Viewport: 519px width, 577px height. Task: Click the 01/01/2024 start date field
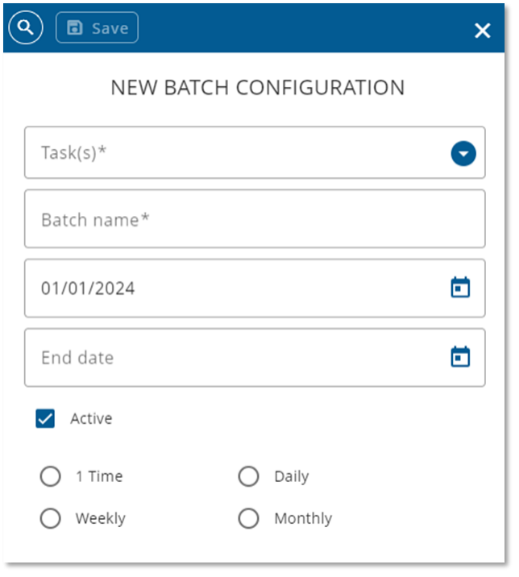[x=255, y=288]
